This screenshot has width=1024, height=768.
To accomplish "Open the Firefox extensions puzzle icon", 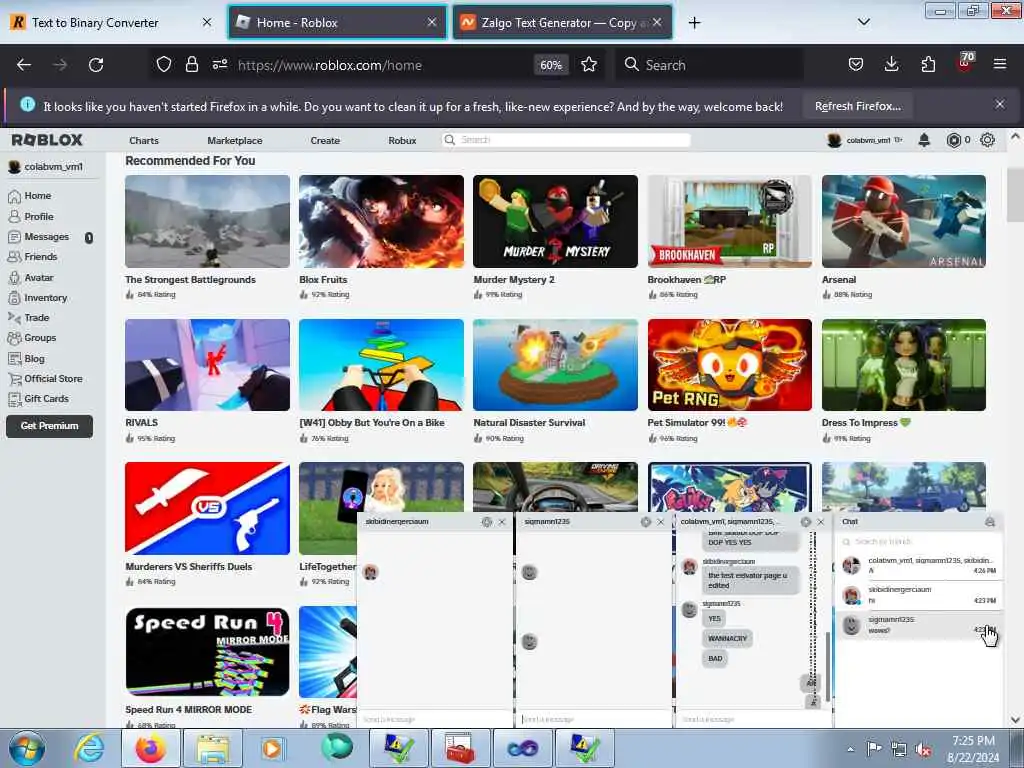I will 928,64.
